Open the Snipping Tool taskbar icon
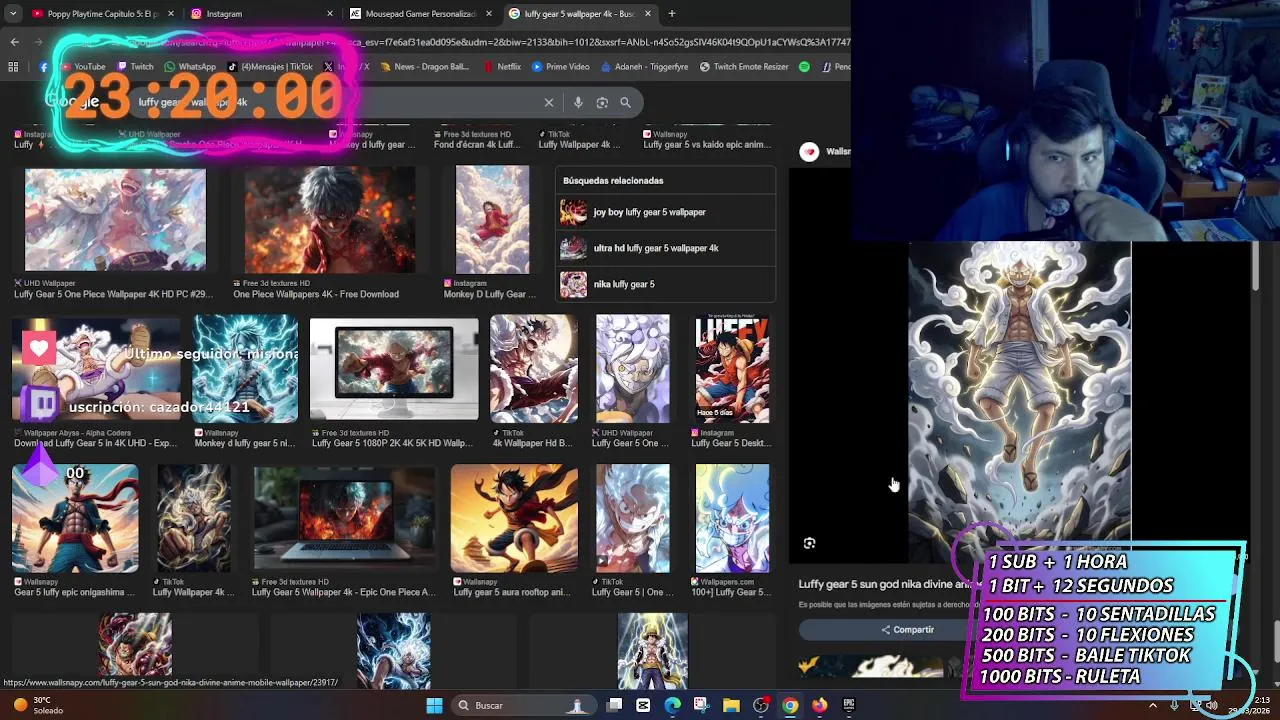The image size is (1280, 720). click(x=701, y=705)
